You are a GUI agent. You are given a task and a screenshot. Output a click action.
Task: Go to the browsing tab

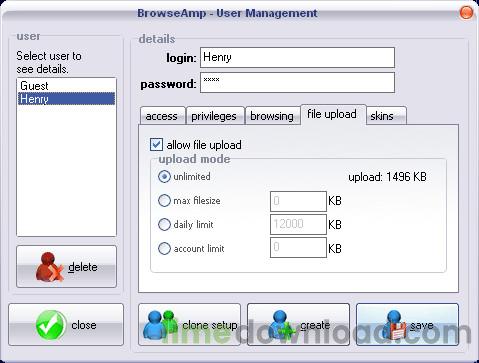point(272,116)
